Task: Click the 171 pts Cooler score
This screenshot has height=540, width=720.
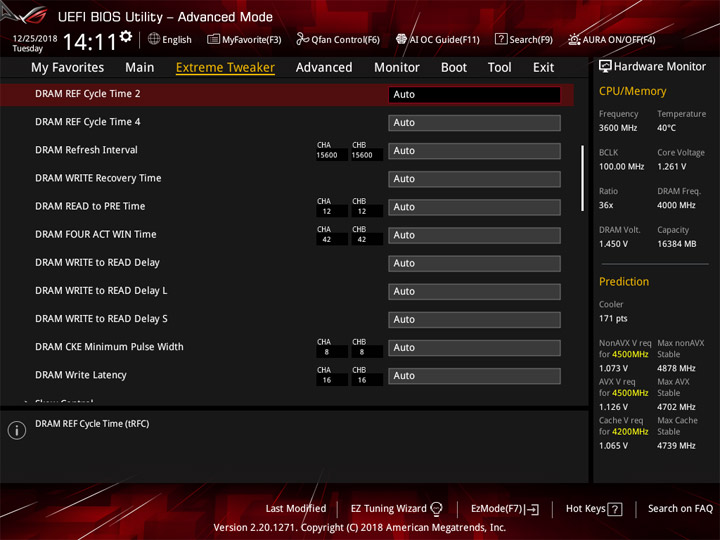Action: pos(613,319)
